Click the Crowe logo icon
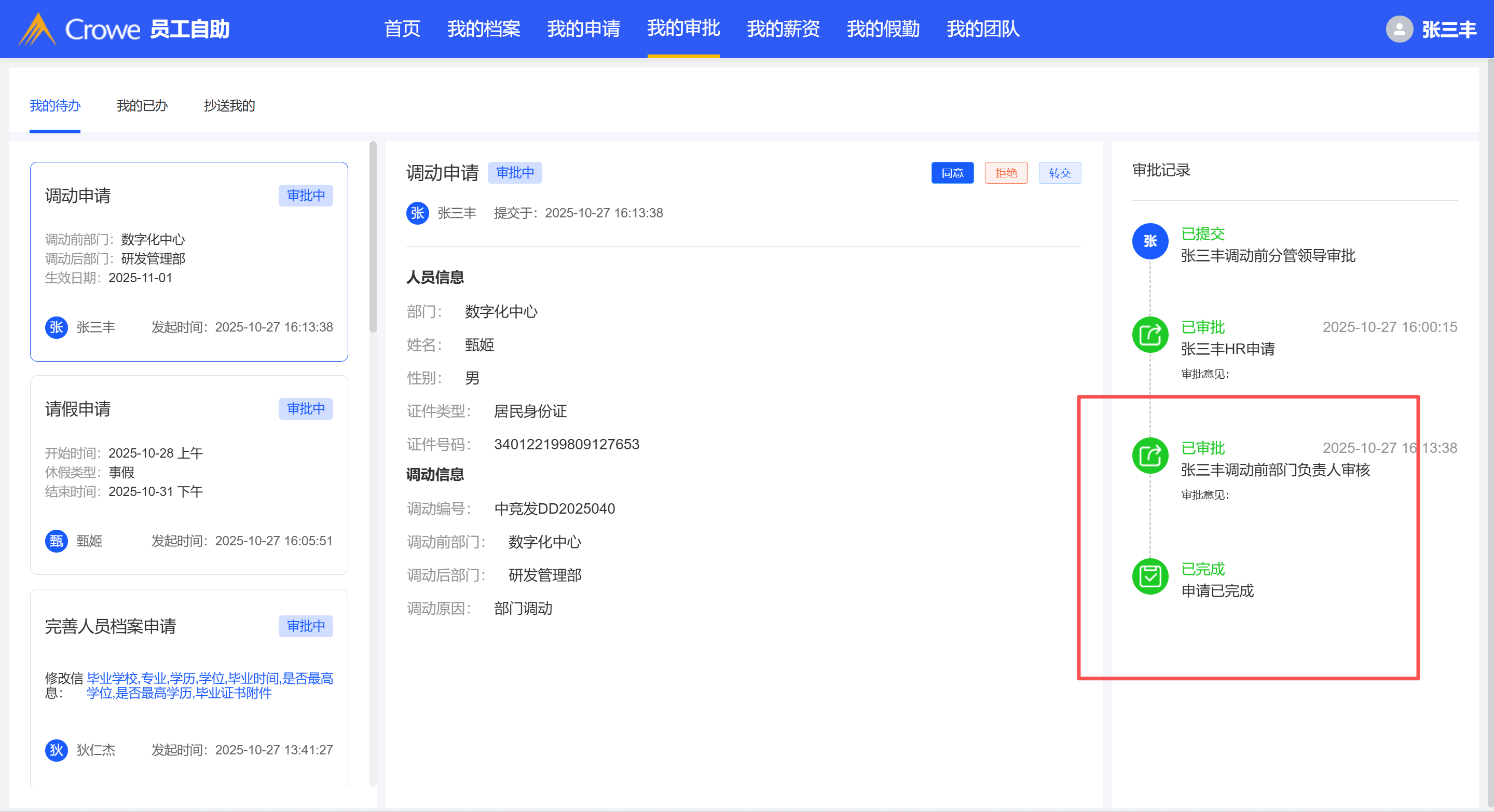This screenshot has height=812, width=1494. [x=36, y=29]
